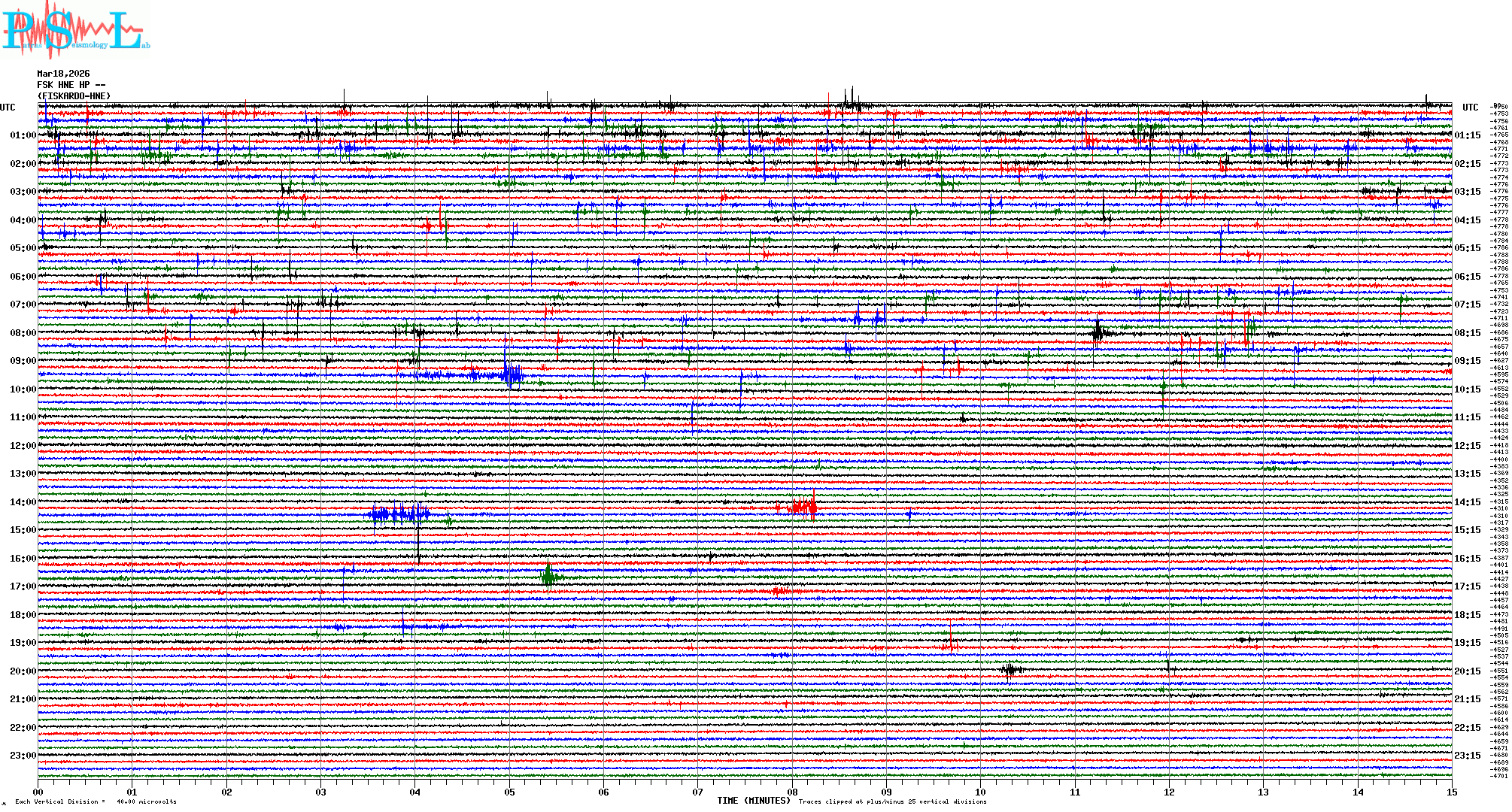Click the TIME (MINUTES) axis title
This screenshot has height=812, width=1512.
coord(754,801)
